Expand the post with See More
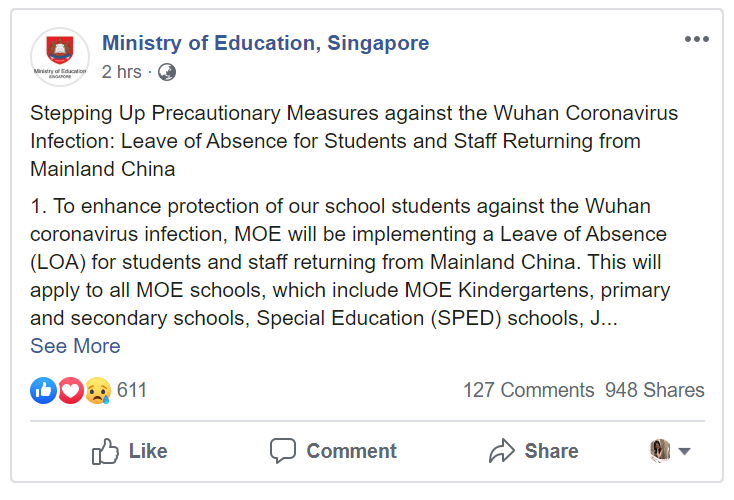 [x=75, y=346]
